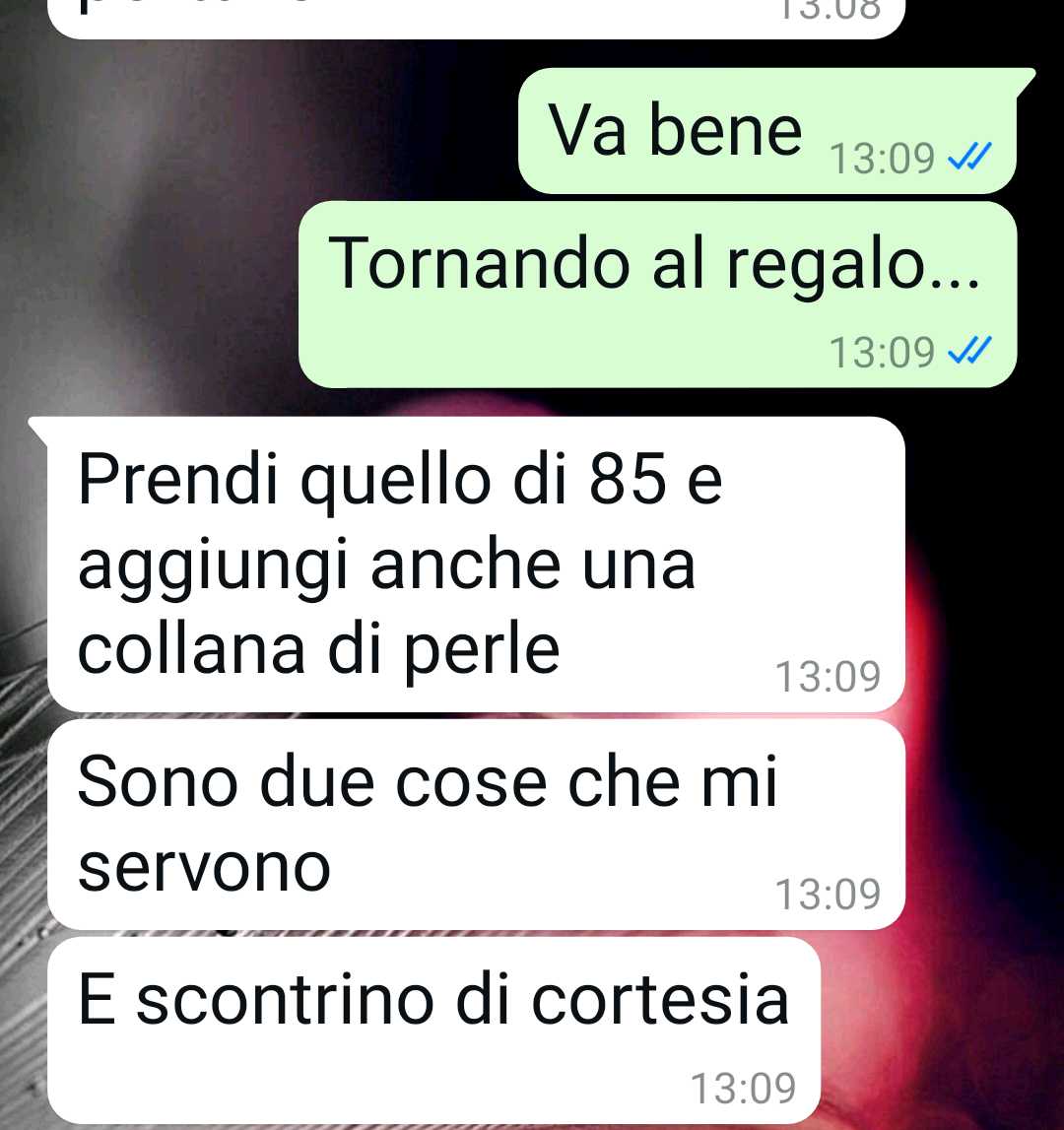Tap the blue double-check on "Va bene"
1064x1130 pixels.
969,157
